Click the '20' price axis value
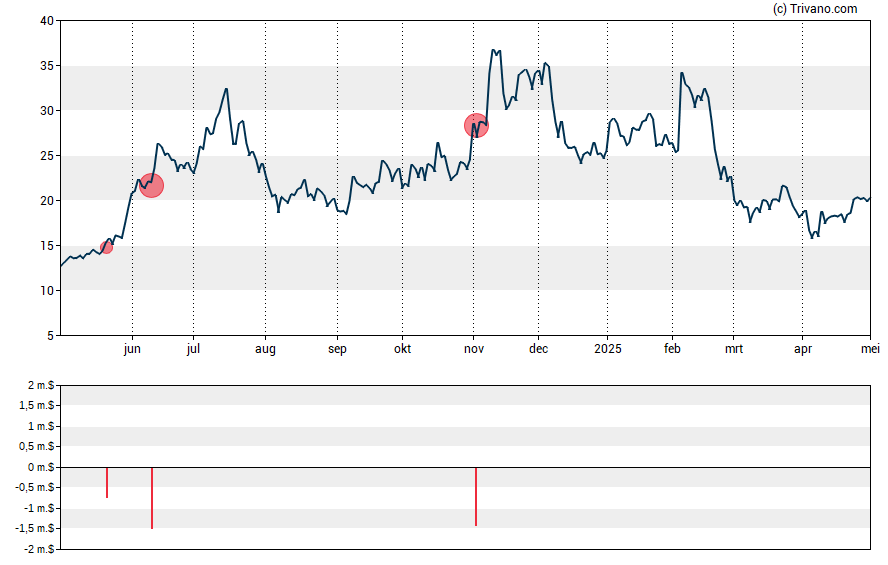The width and height of the screenshot is (888, 565). pos(47,201)
